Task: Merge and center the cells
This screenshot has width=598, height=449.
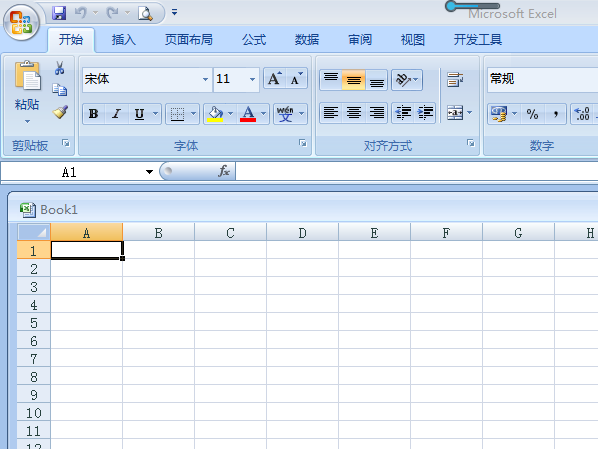Action: [455, 113]
